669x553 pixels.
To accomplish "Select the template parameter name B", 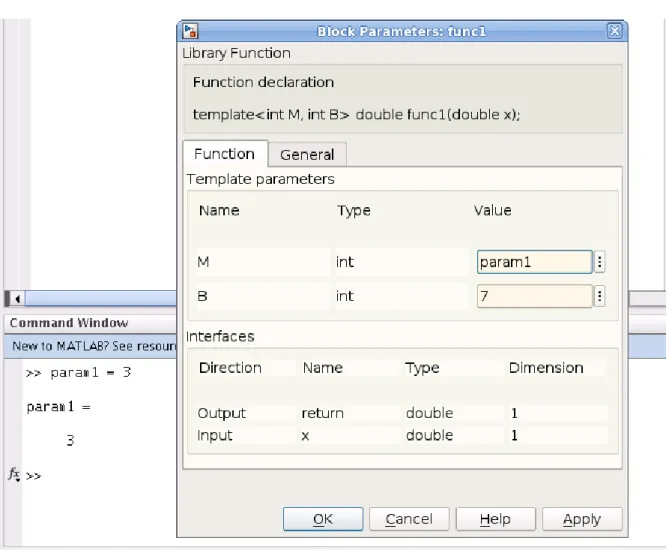I will point(263,296).
